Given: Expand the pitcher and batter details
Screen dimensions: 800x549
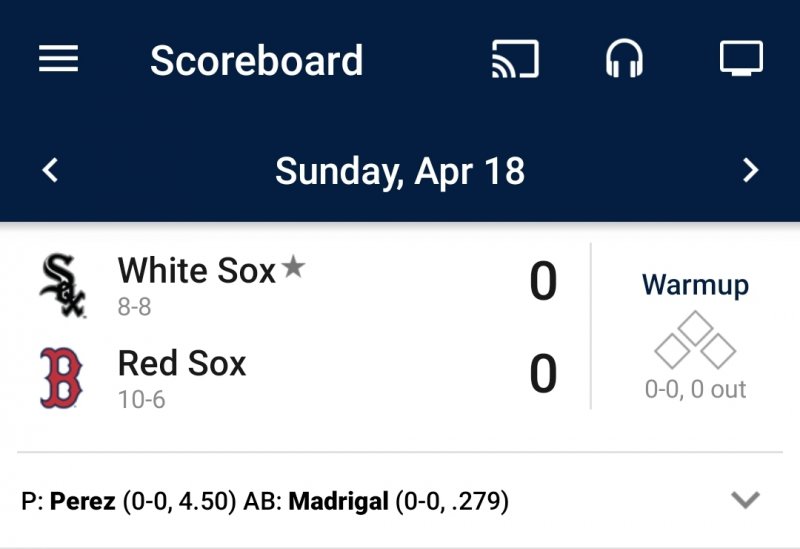Looking at the screenshot, I should (x=745, y=500).
